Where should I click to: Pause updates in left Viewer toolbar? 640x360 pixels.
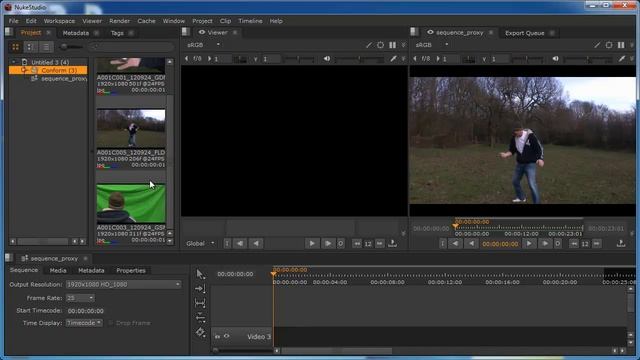tap(392, 45)
